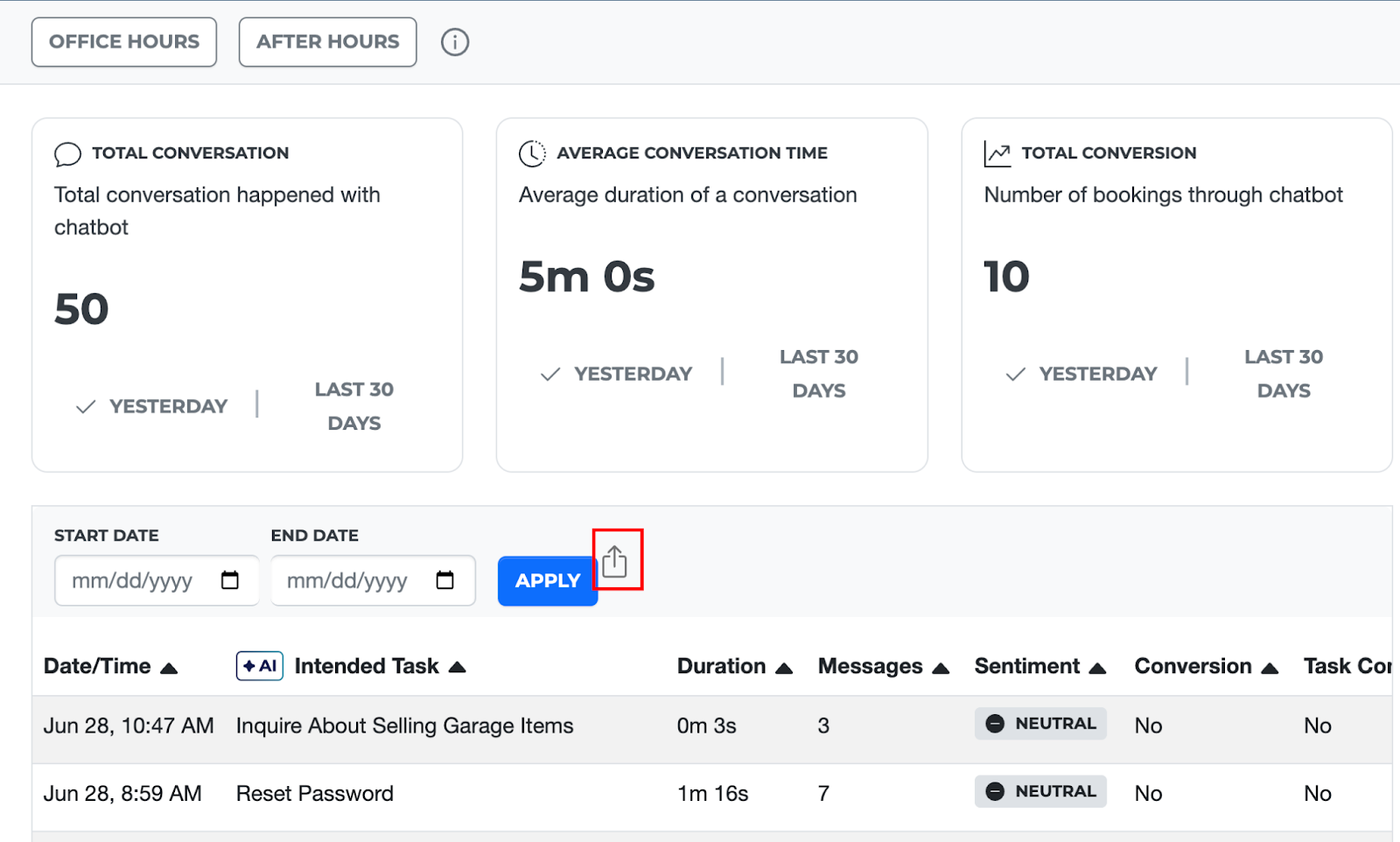Viewport: 1400px width, 842px height.
Task: Click the Total Conversion chart icon
Action: click(997, 153)
